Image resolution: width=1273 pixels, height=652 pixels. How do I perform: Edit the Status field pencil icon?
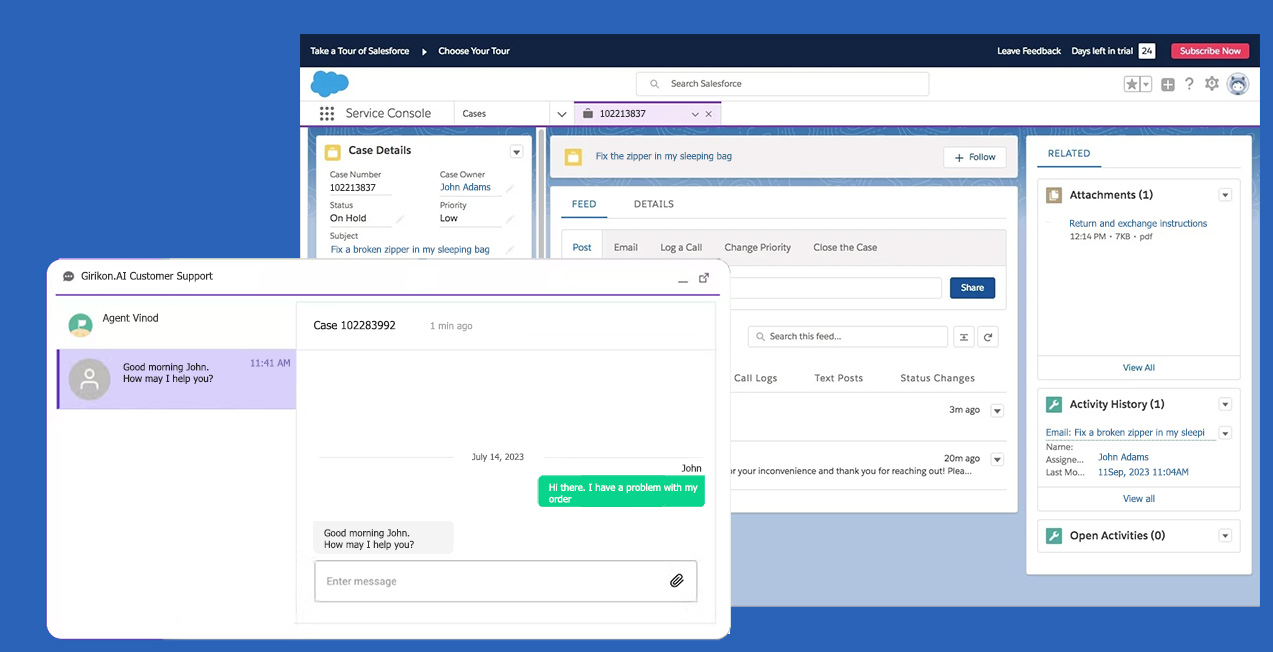tap(400, 218)
